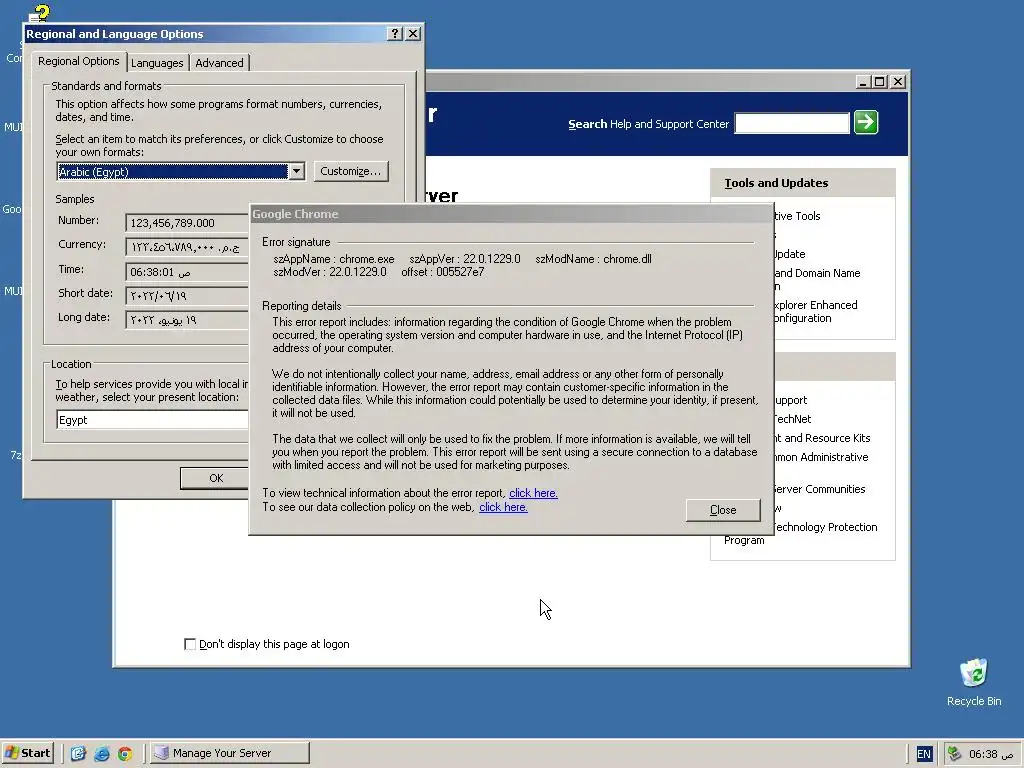The height and width of the screenshot is (768, 1024).
Task: Open technical information click here link
Action: tap(533, 493)
